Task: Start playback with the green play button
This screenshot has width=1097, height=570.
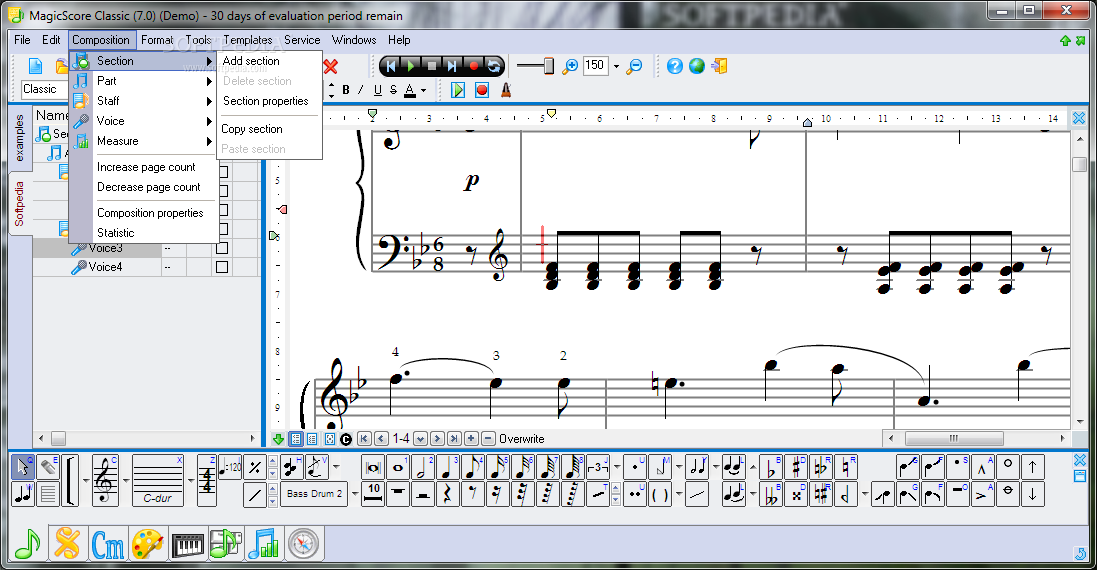Action: click(x=411, y=66)
